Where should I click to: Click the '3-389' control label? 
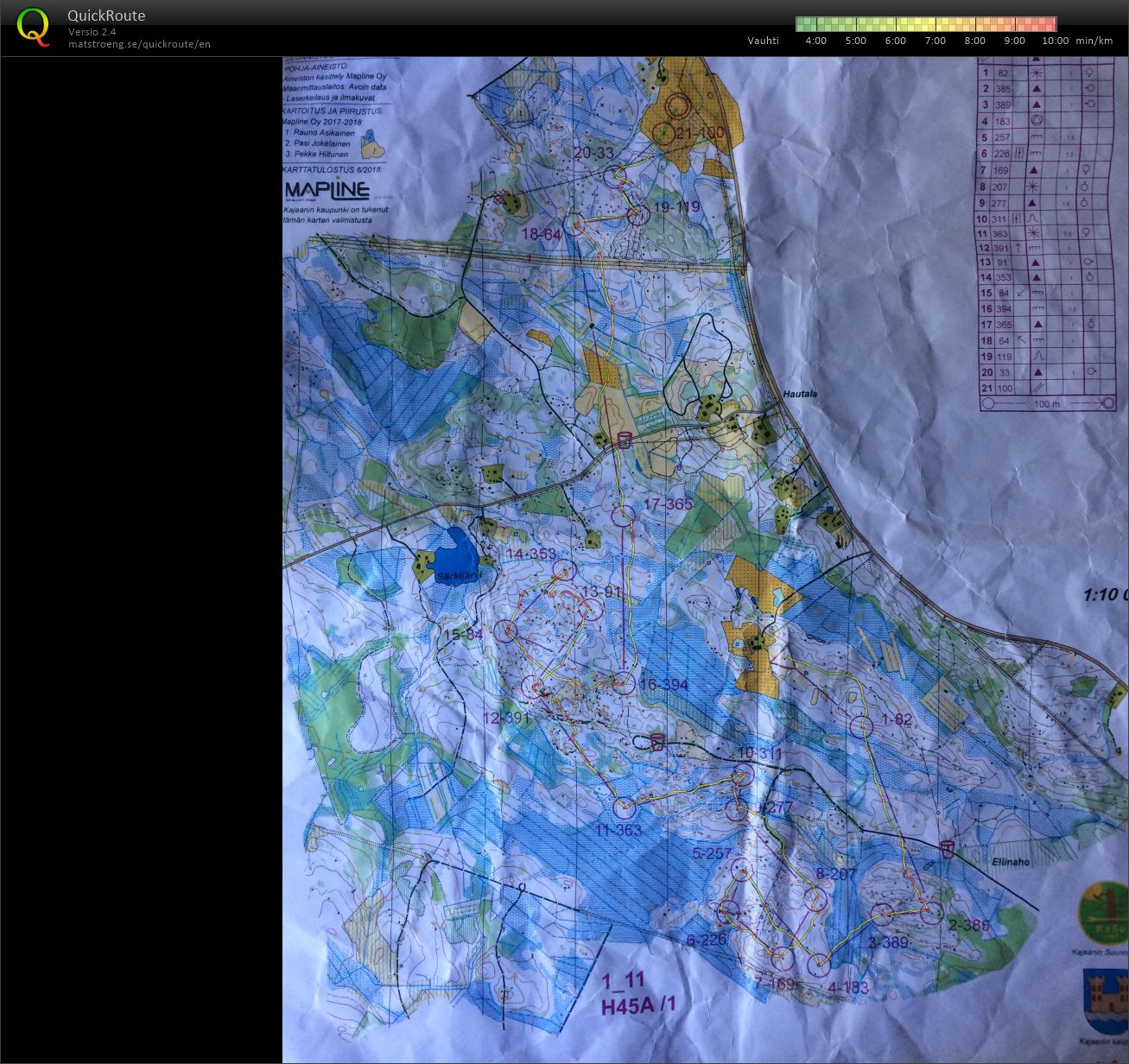(x=888, y=942)
